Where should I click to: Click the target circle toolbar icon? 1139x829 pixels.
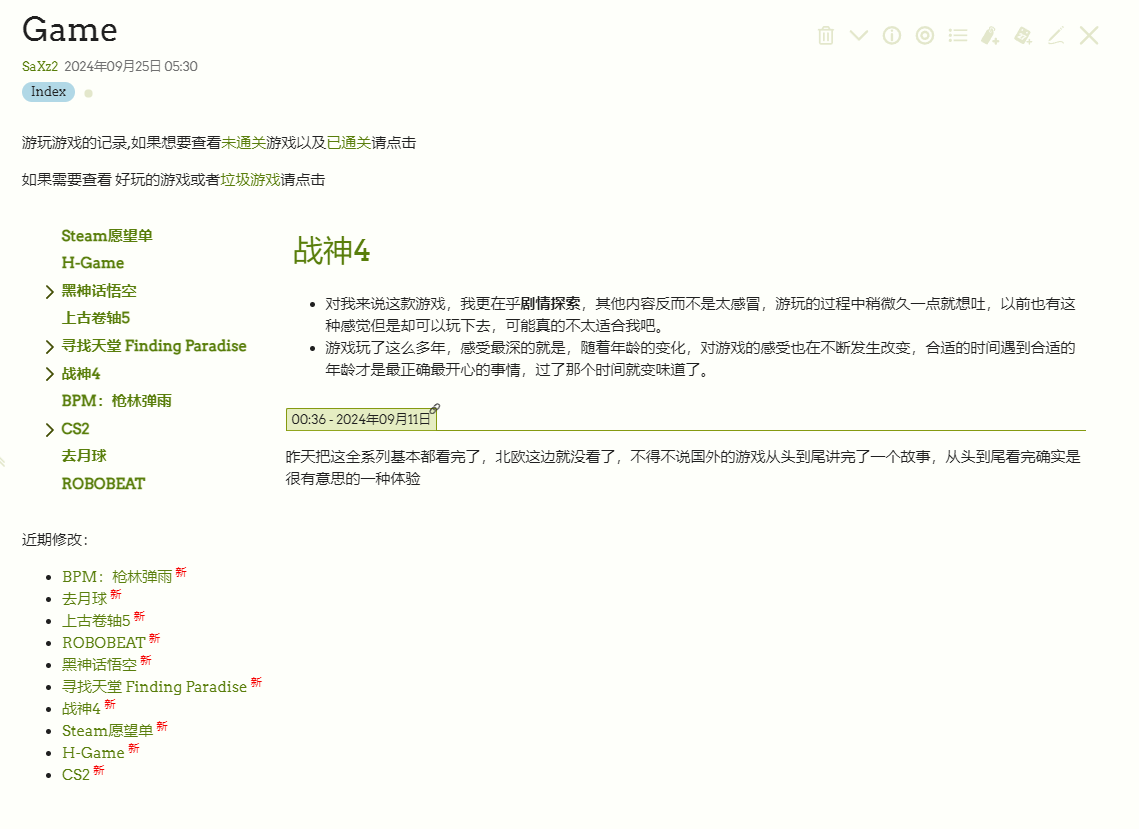[925, 35]
